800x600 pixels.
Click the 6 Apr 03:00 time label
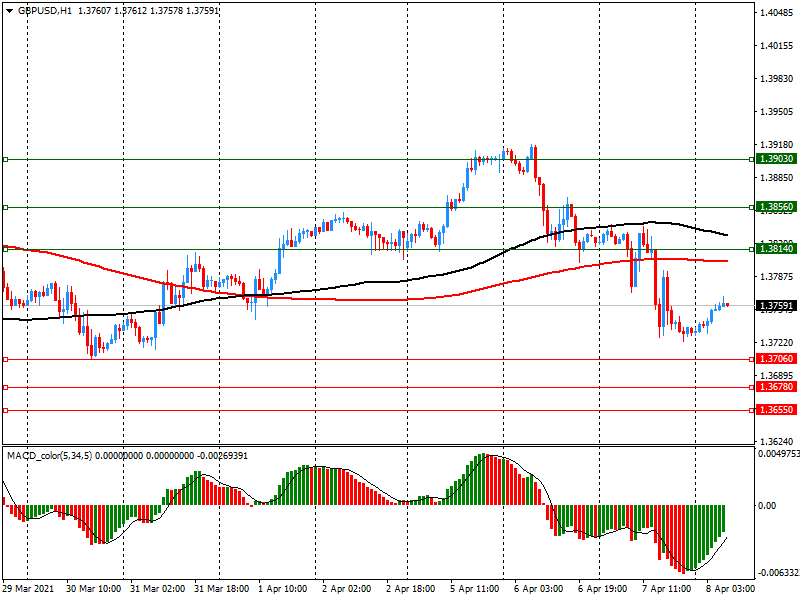tap(539, 589)
